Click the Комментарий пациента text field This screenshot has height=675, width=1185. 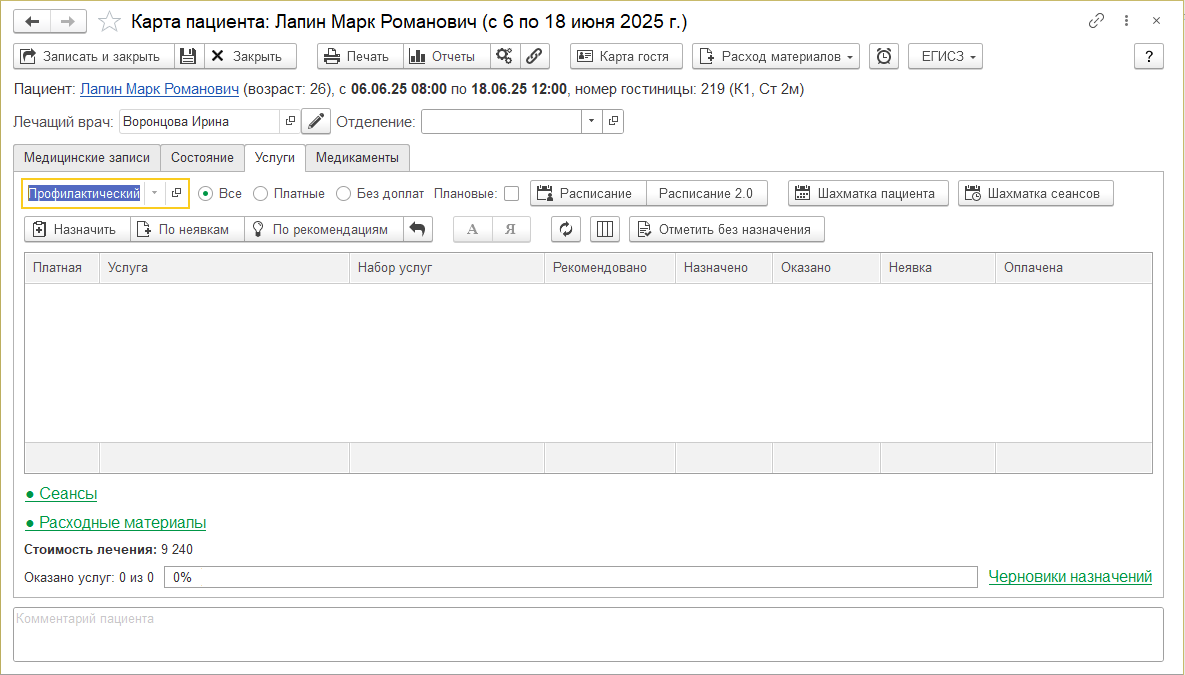[x=588, y=635]
